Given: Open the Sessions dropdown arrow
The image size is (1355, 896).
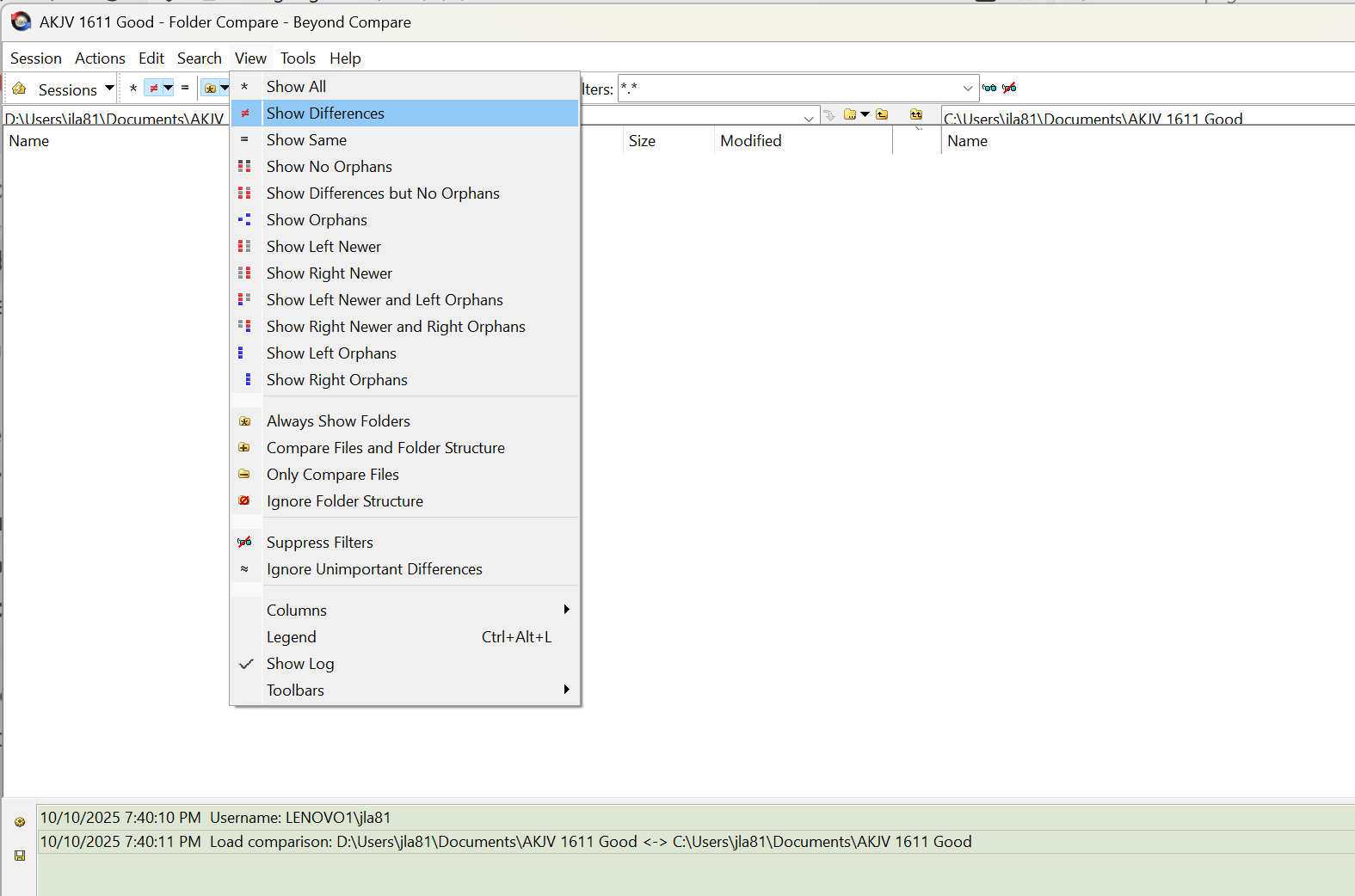Looking at the screenshot, I should tap(109, 88).
